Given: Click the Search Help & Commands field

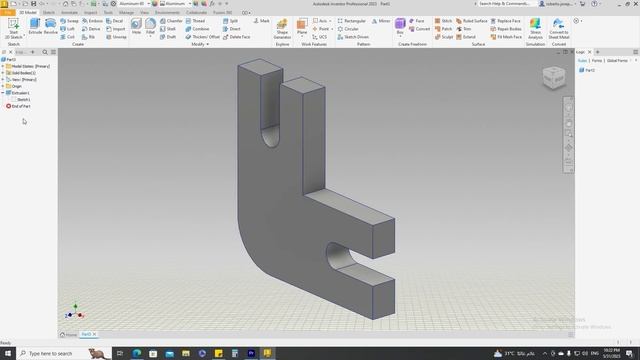Looking at the screenshot, I should coord(505,4).
